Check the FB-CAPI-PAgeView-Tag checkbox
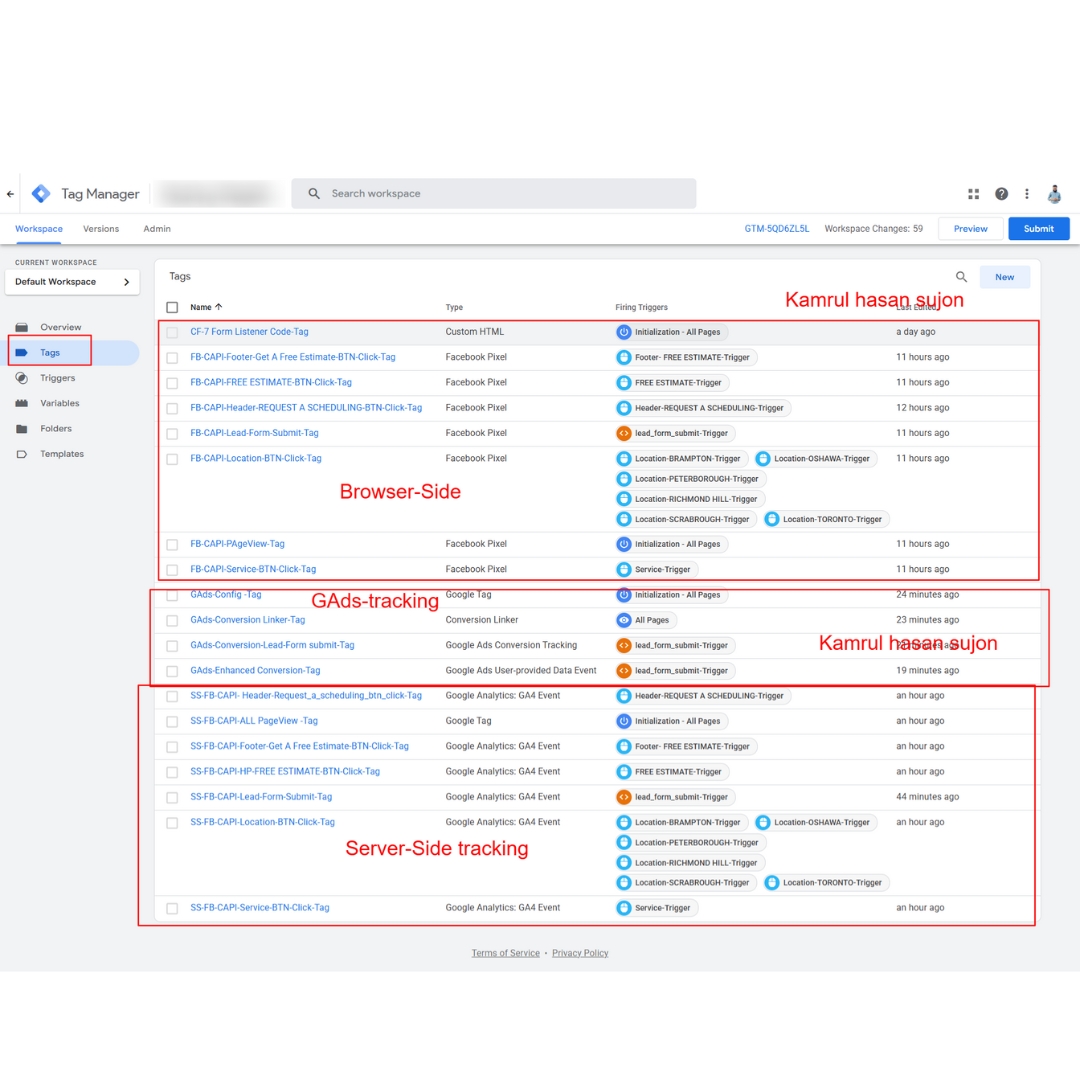The width and height of the screenshot is (1080, 1080). click(x=172, y=545)
